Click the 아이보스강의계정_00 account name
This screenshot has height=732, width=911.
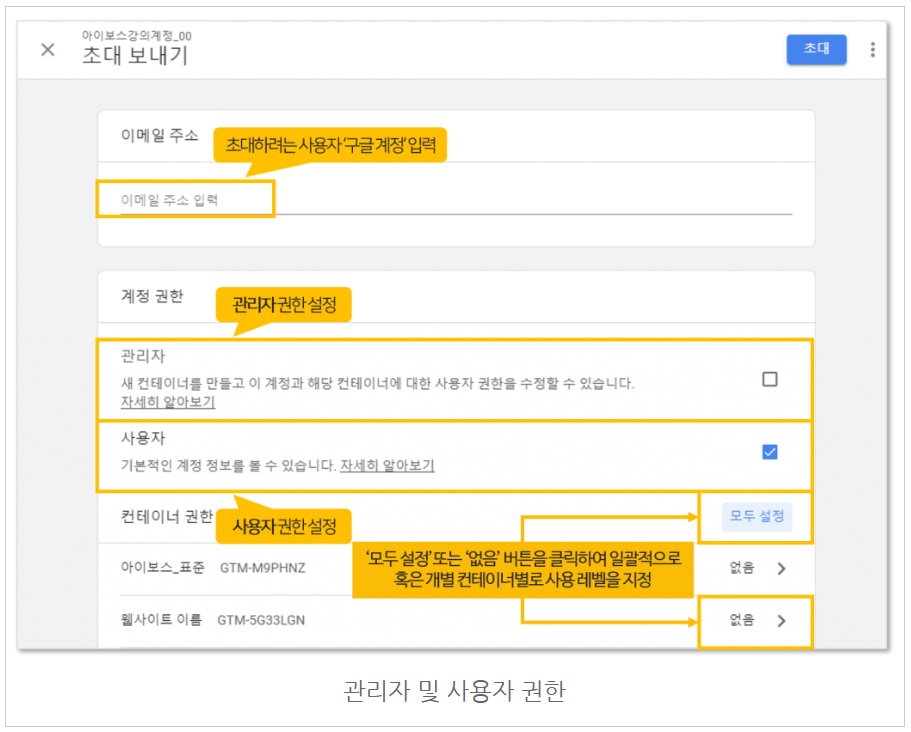[x=137, y=36]
